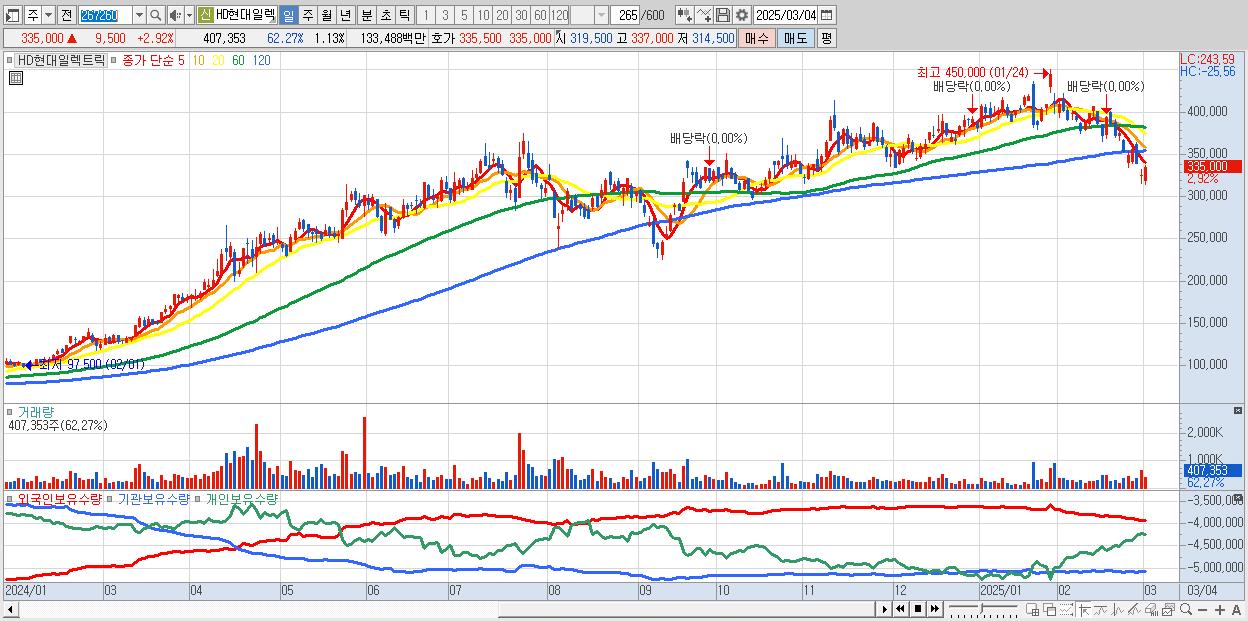Click the 전 button
The height and width of the screenshot is (621, 1248).
(66, 16)
